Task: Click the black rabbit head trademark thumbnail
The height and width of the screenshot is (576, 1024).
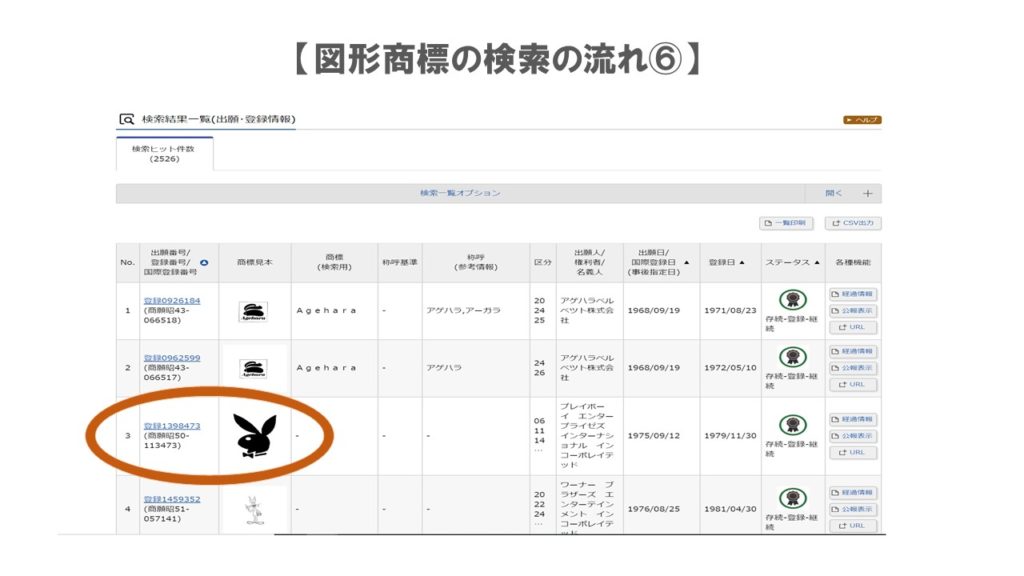Action: pyautogui.click(x=254, y=436)
